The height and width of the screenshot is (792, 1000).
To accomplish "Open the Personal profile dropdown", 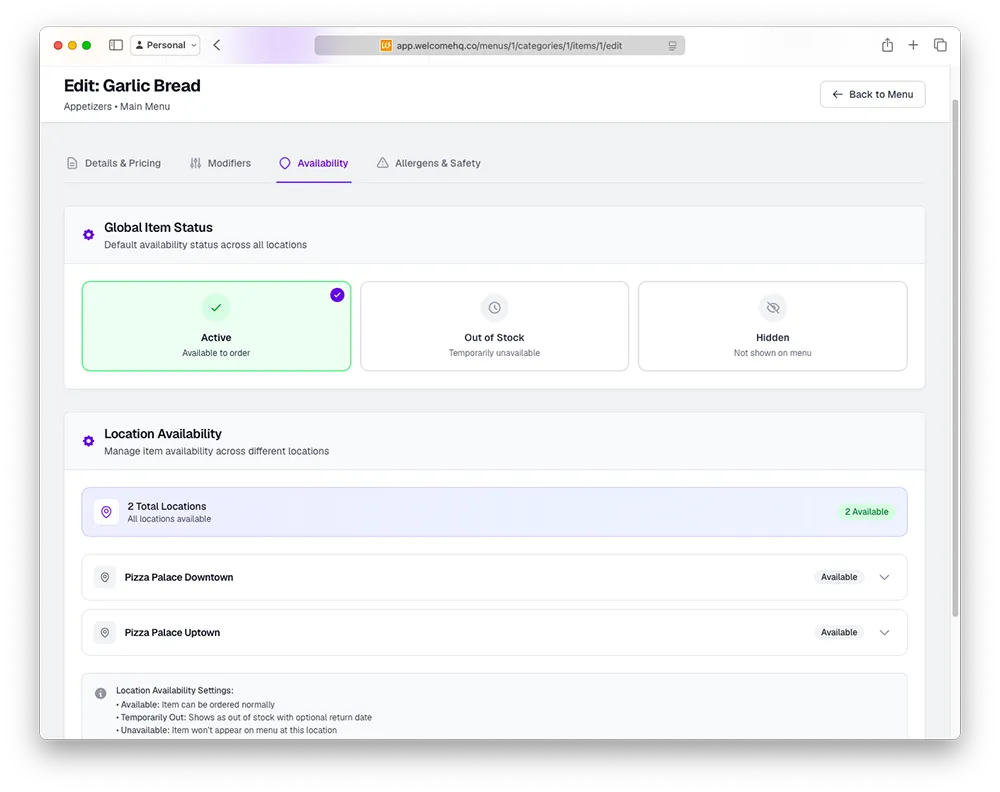I will point(165,45).
